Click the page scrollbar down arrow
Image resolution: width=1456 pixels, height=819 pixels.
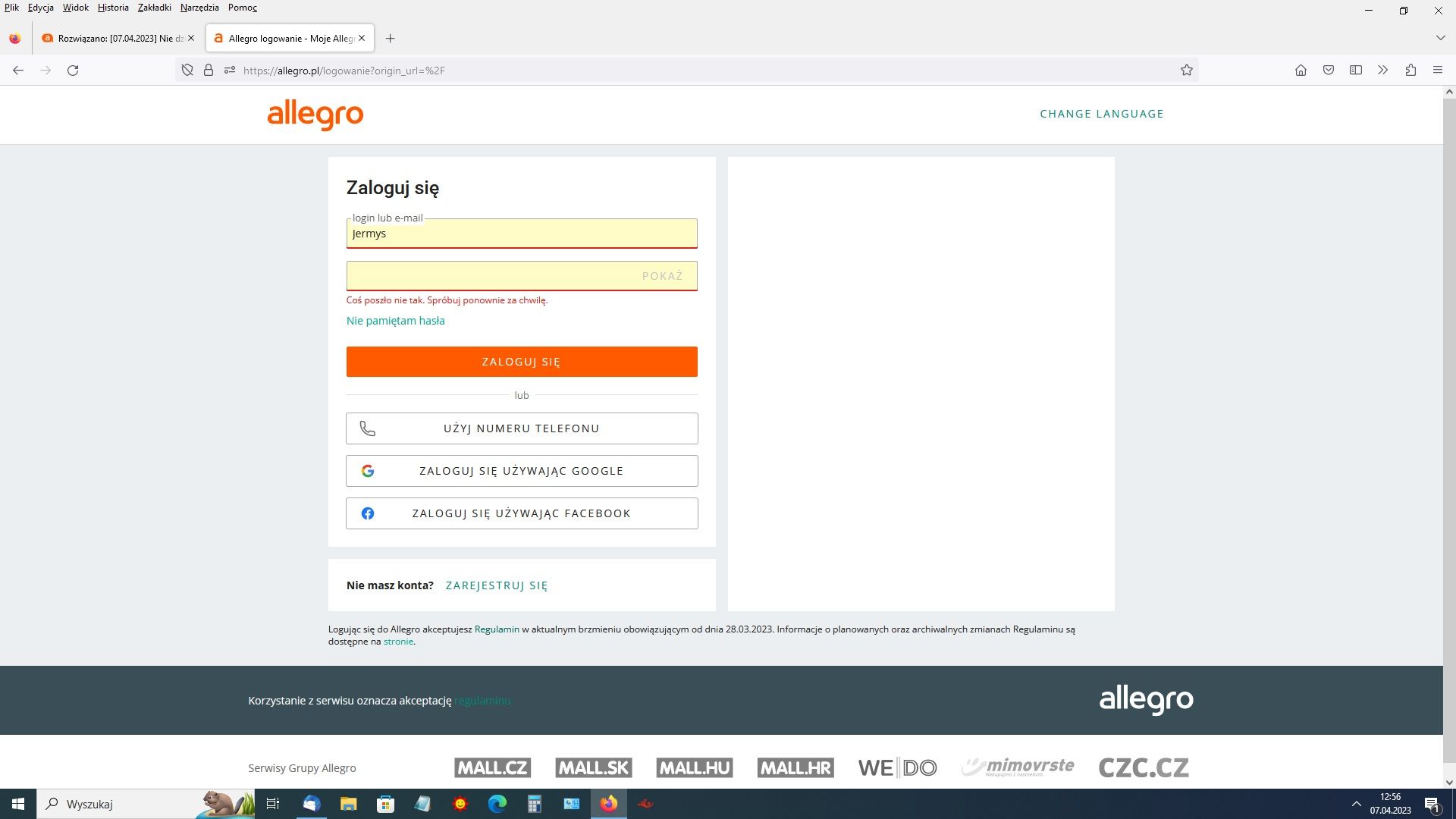(1449, 782)
